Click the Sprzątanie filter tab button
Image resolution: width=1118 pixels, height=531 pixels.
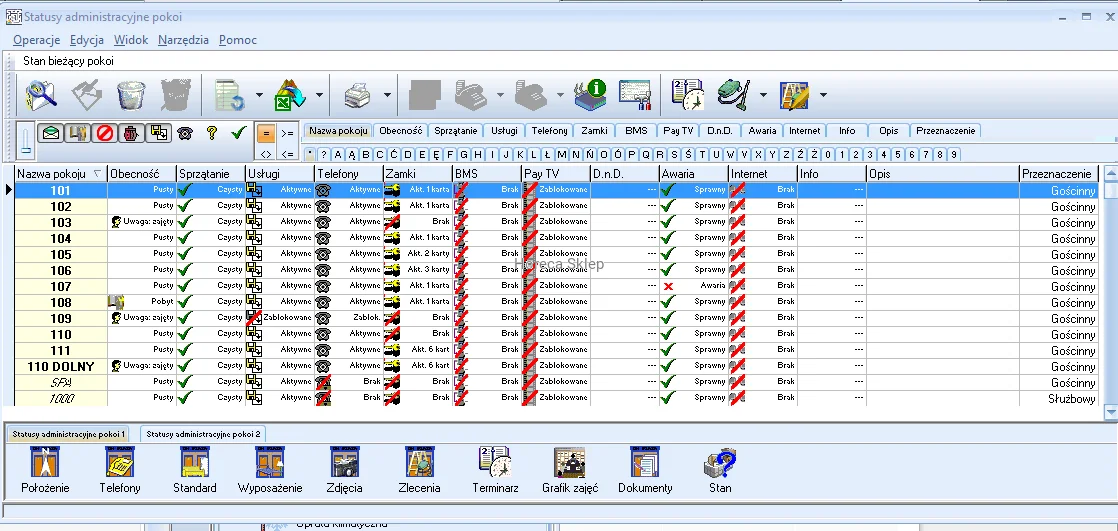(455, 131)
